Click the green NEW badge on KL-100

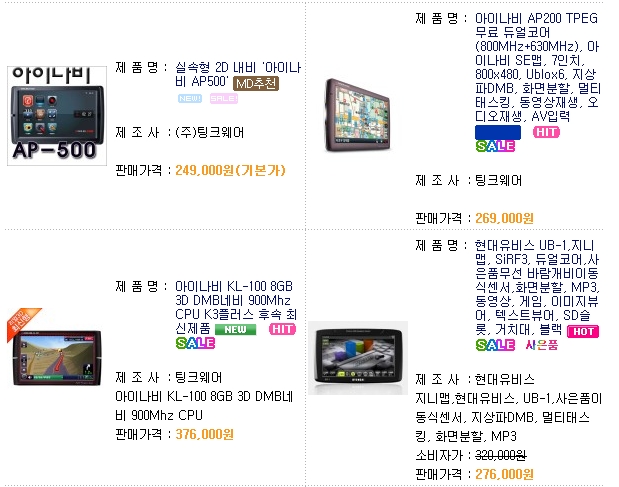pyautogui.click(x=235, y=329)
